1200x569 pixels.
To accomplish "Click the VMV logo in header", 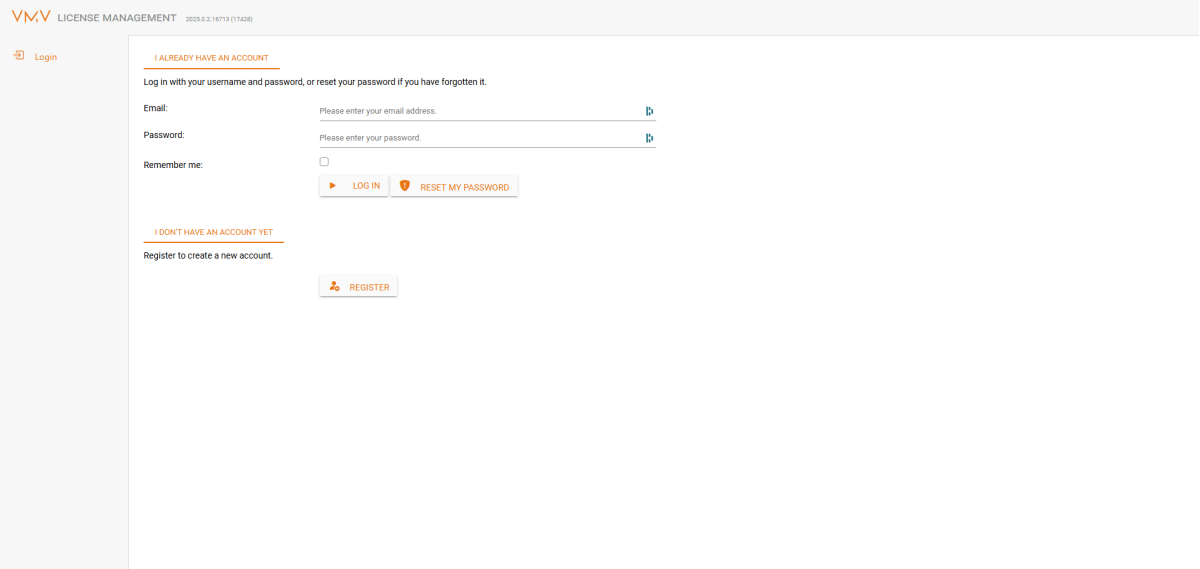I will [31, 17].
